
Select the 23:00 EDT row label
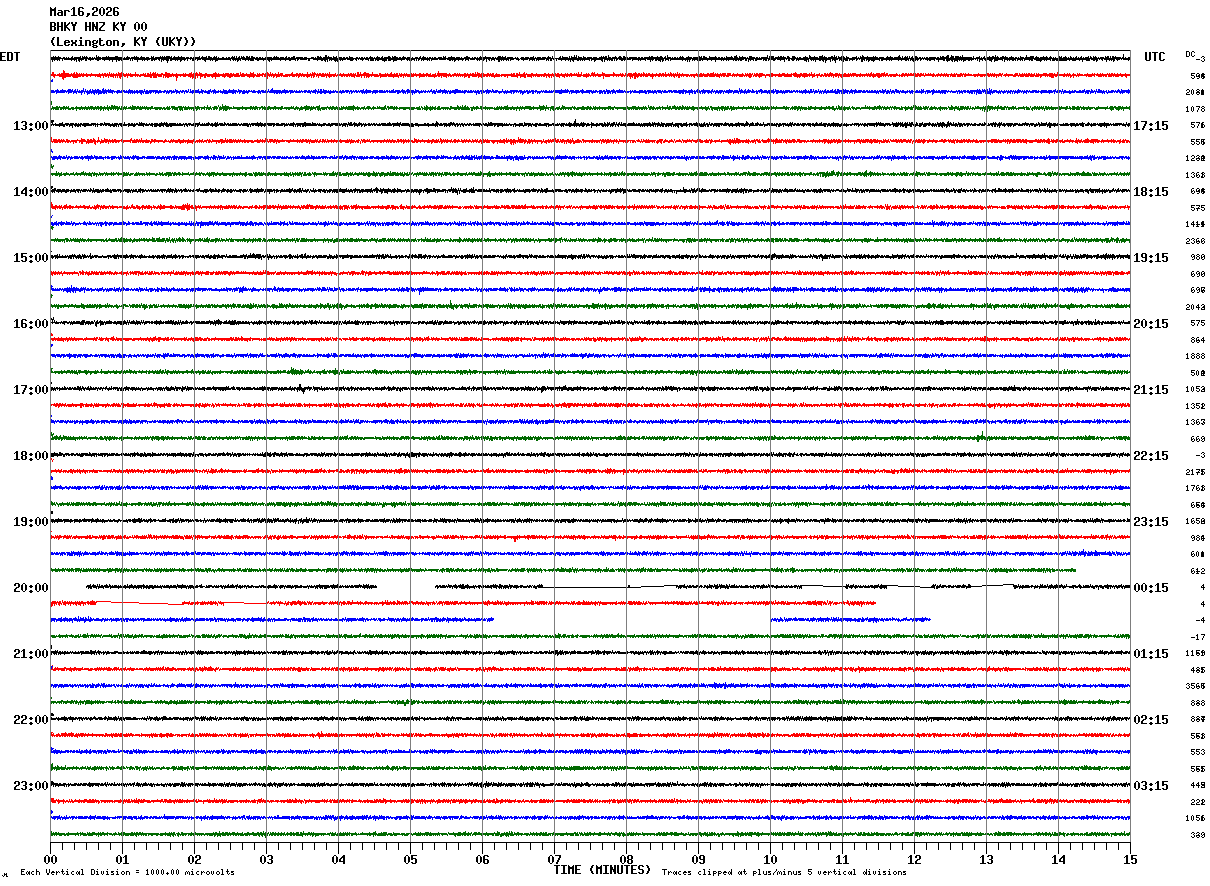[x=31, y=786]
